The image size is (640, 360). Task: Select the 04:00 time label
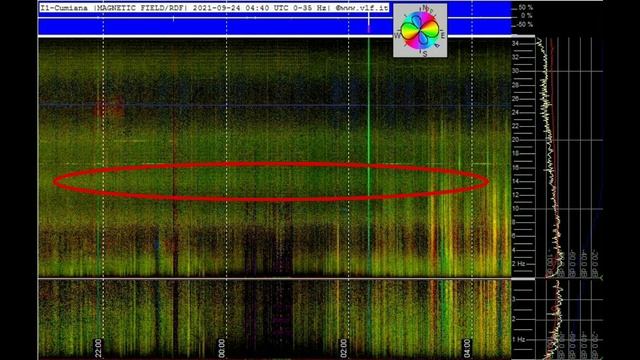(x=467, y=348)
